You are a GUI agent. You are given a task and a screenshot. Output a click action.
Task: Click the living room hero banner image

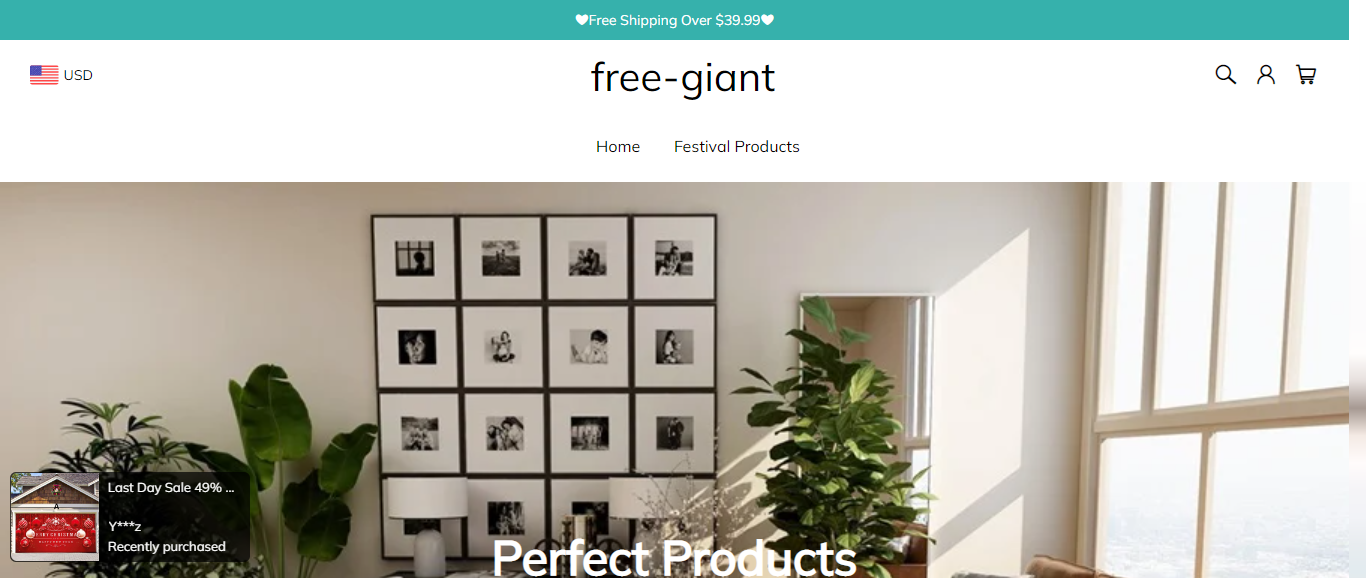pos(675,380)
